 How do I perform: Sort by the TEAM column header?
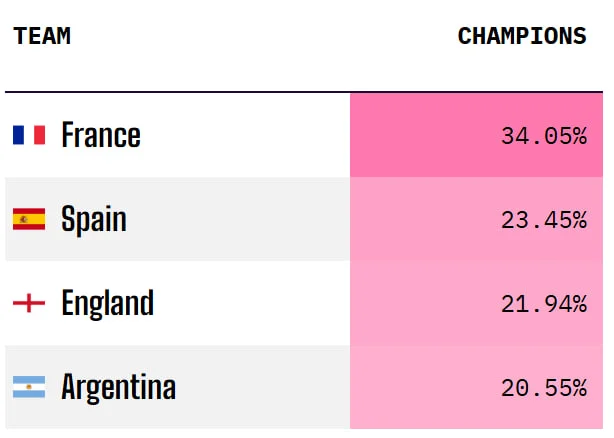42,36
